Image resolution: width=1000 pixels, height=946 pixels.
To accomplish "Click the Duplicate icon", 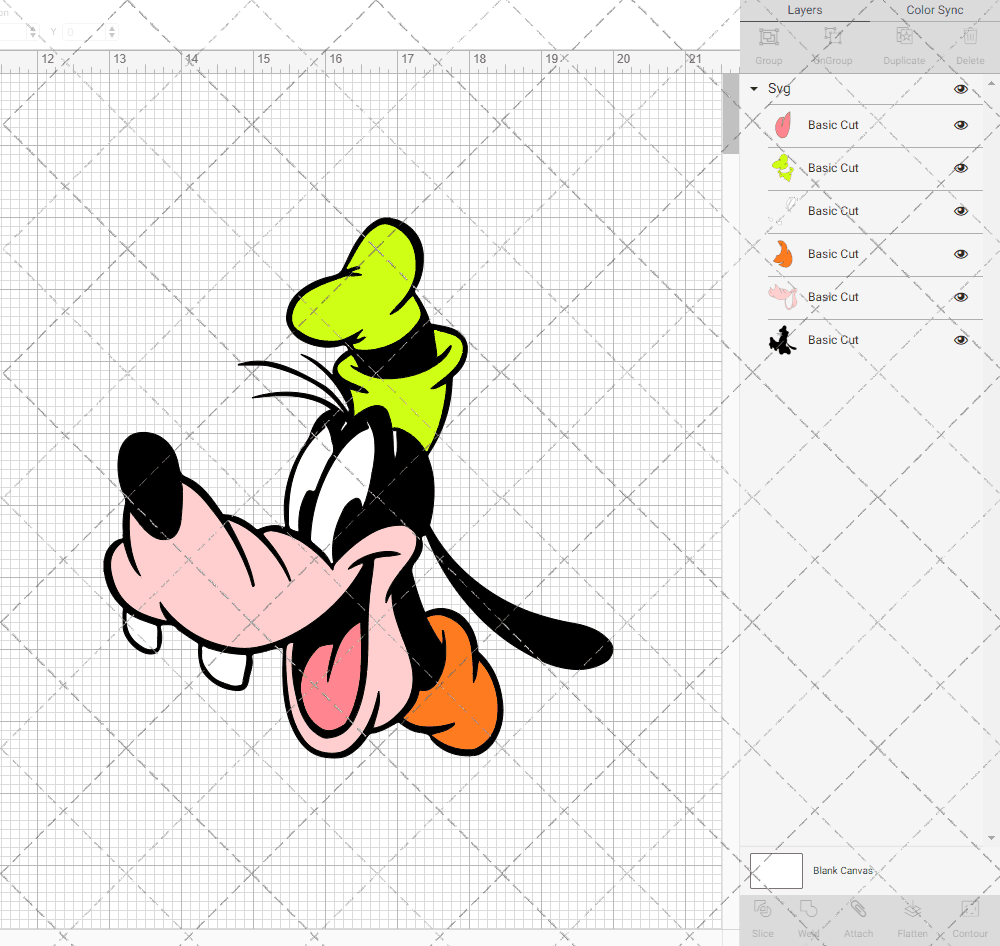I will tap(904, 36).
